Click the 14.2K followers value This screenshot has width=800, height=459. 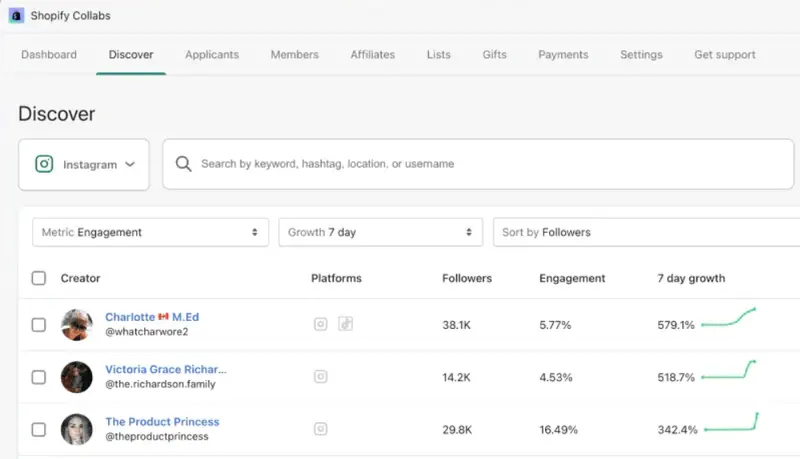457,377
